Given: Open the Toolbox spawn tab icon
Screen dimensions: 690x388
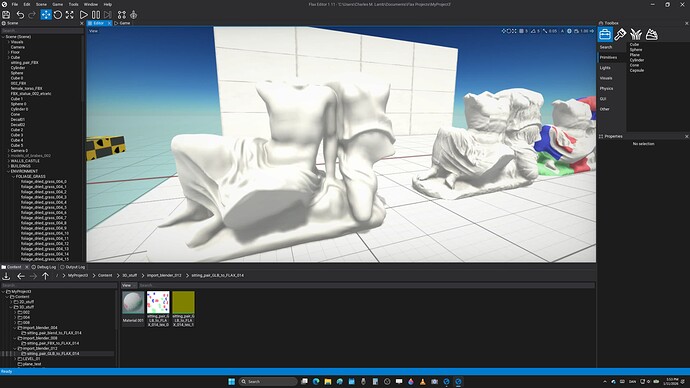Looking at the screenshot, I should click(x=605, y=34).
